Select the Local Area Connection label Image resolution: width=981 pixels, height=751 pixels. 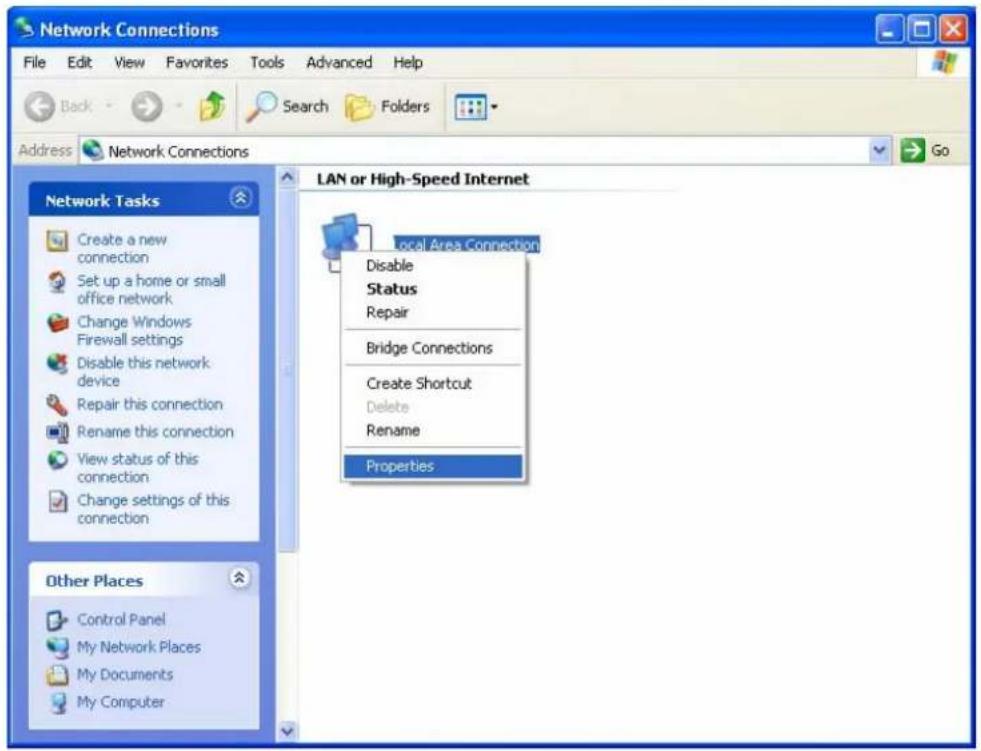(467, 245)
